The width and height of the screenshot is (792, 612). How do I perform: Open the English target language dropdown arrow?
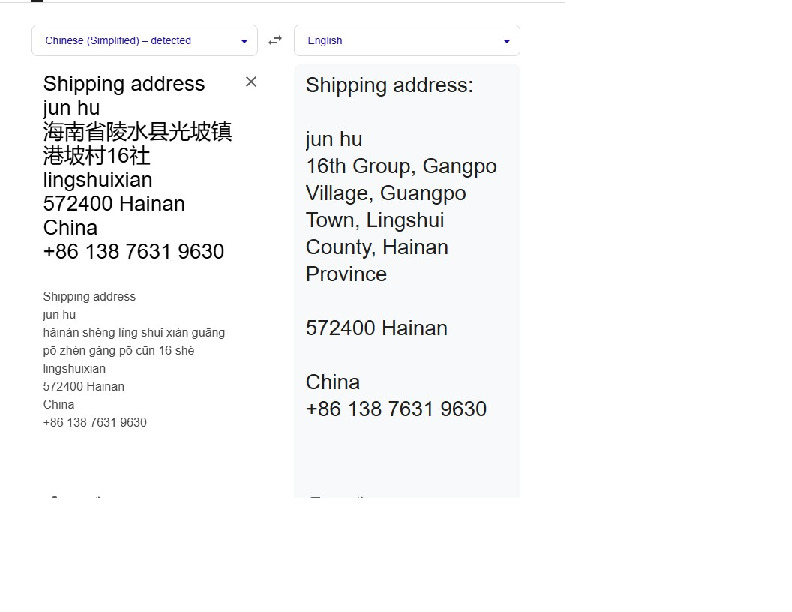pos(506,42)
